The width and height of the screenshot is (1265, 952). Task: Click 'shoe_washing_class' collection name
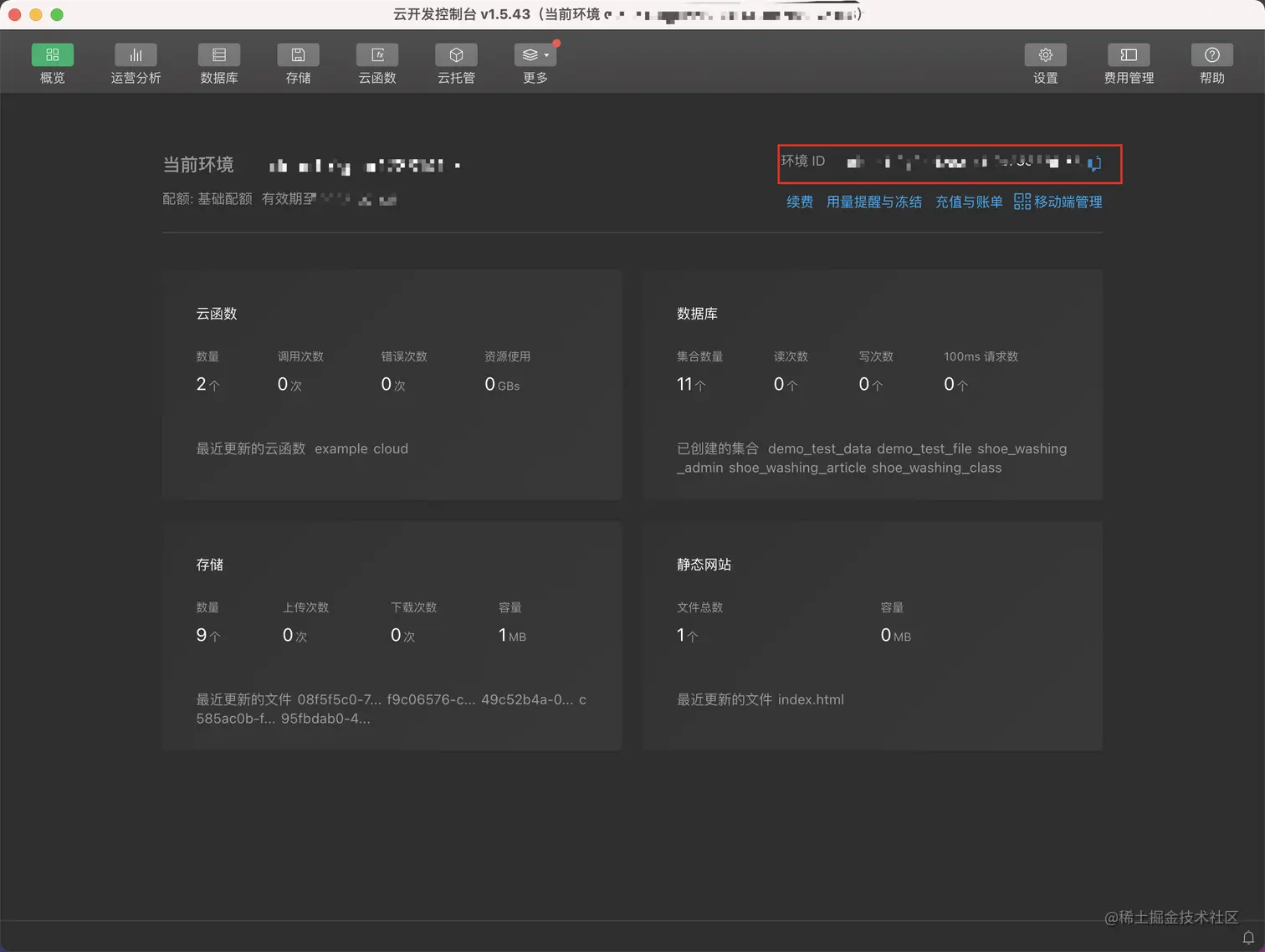coord(937,468)
